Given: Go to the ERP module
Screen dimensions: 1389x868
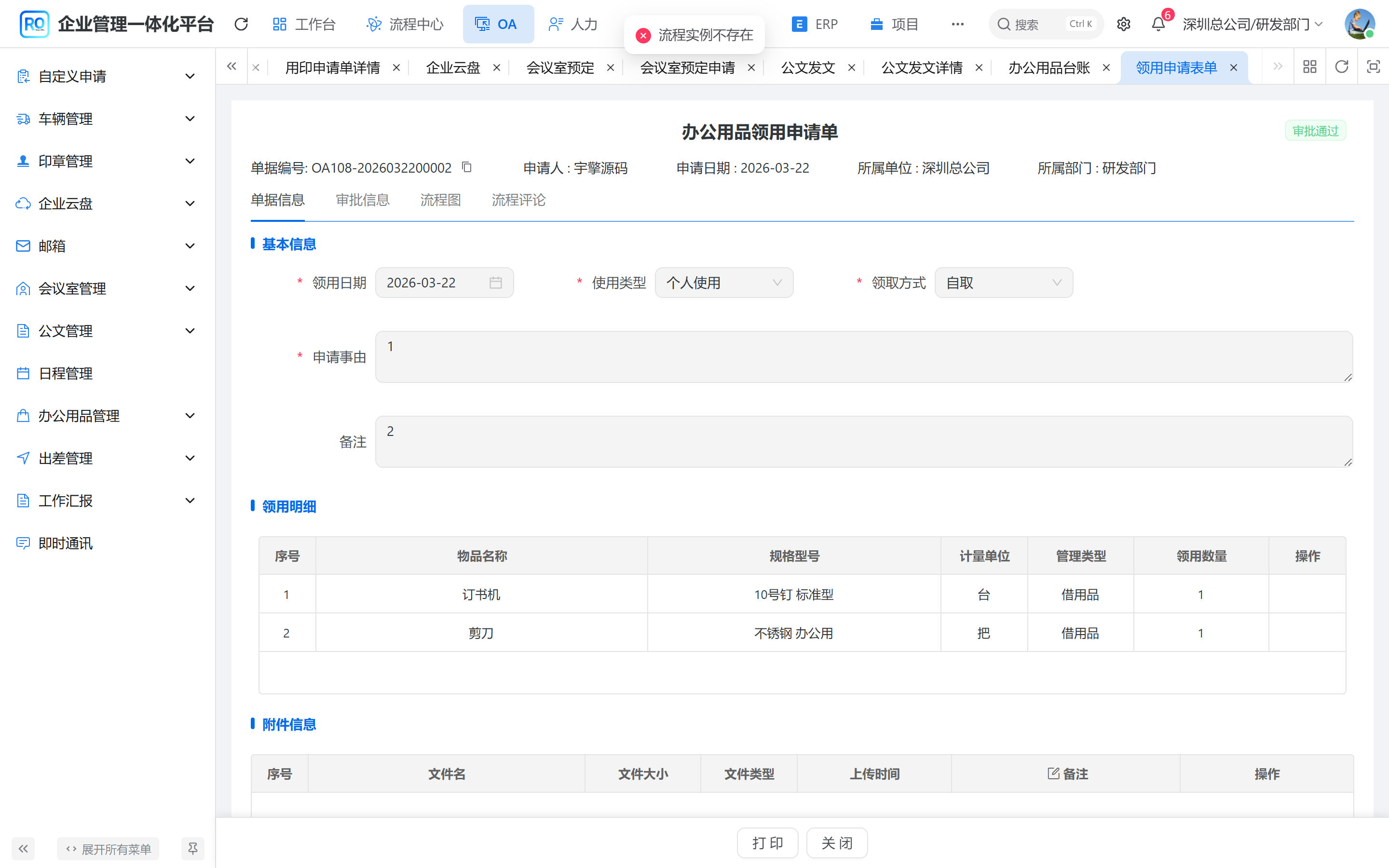Looking at the screenshot, I should tap(815, 24).
